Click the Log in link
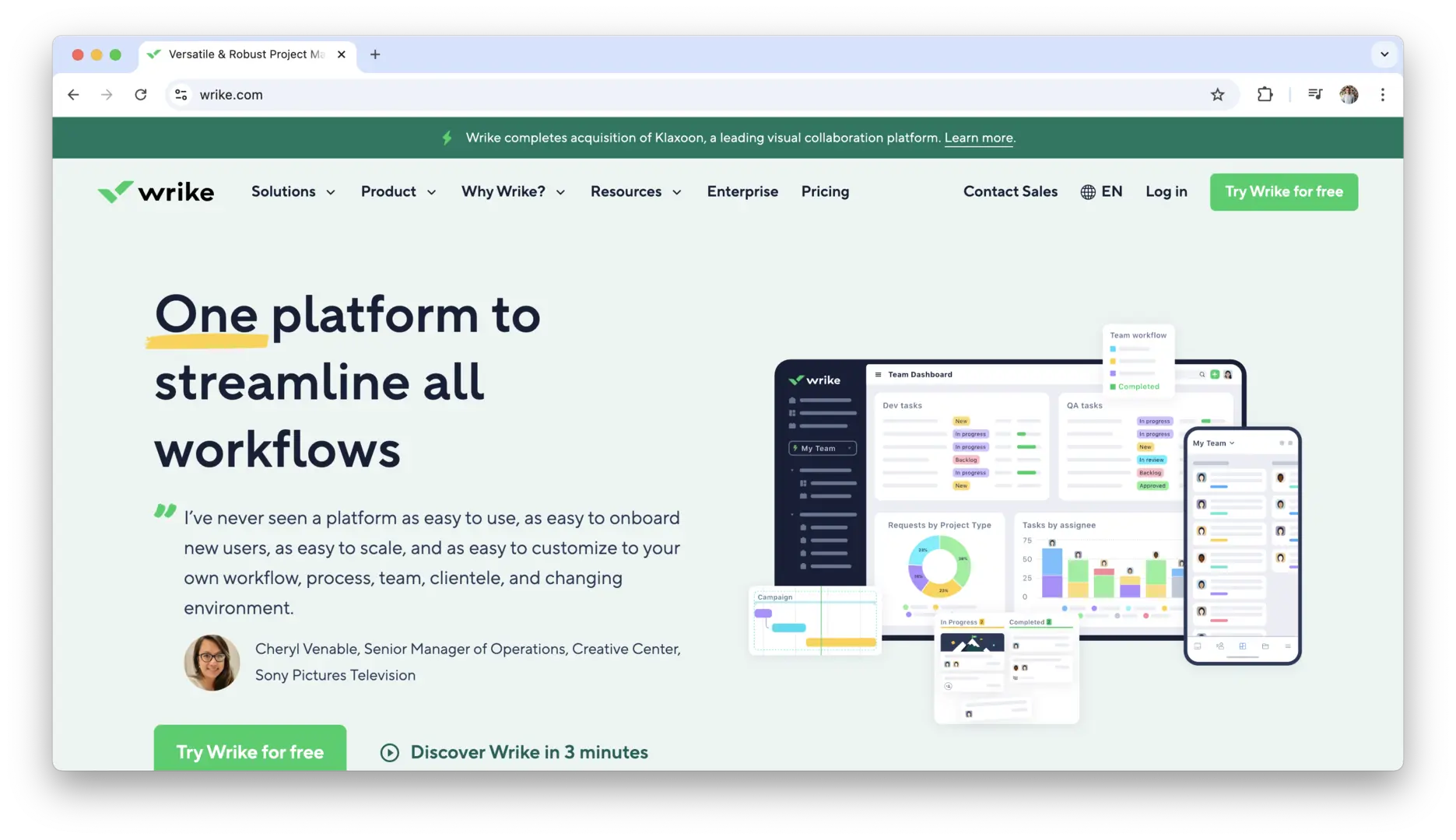This screenshot has height=840, width=1456. (1166, 192)
